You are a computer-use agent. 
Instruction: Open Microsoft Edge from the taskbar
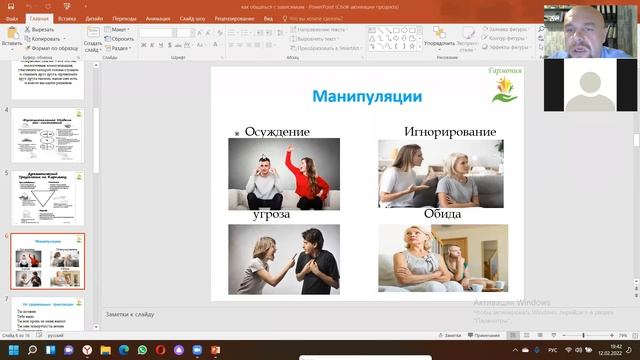click(124, 350)
